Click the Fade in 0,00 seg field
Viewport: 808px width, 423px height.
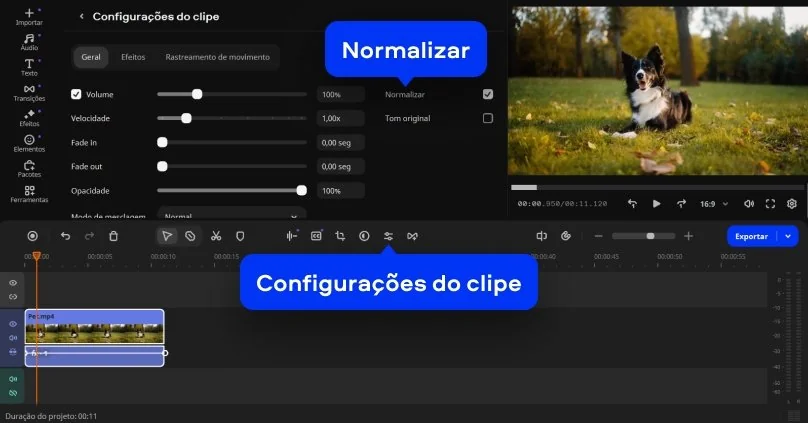(x=341, y=142)
